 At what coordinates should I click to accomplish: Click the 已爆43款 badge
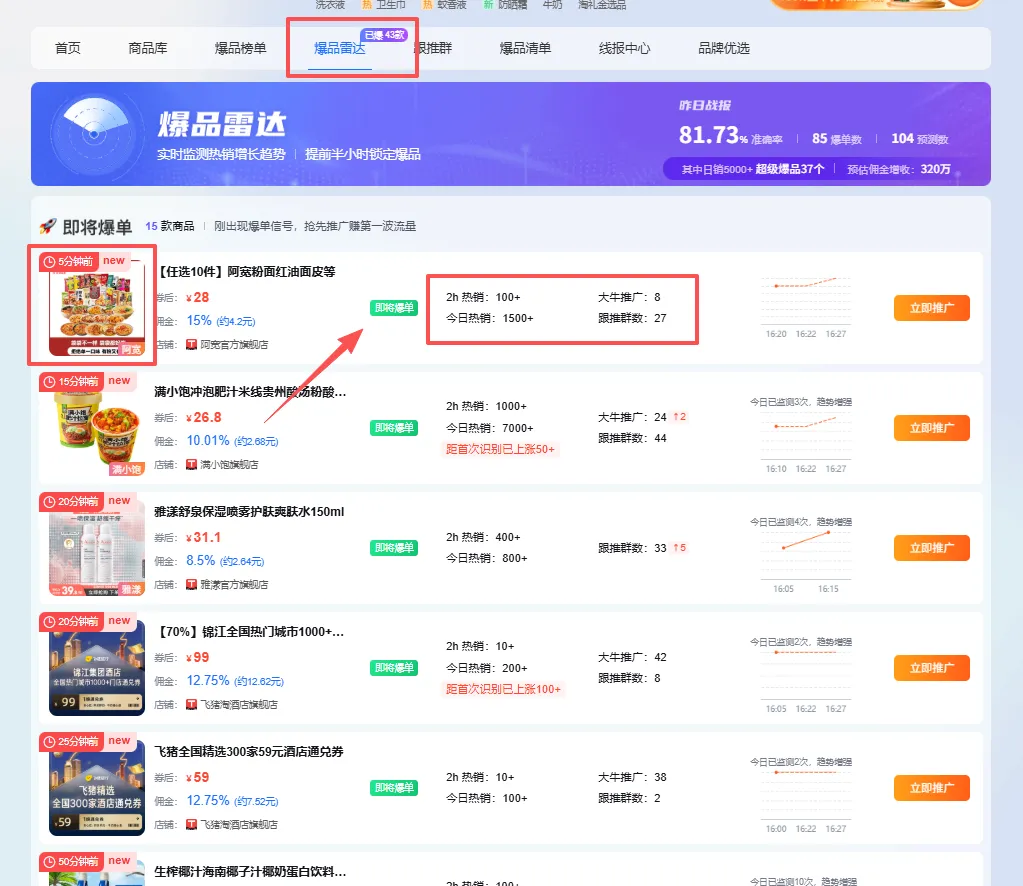pyautogui.click(x=384, y=35)
